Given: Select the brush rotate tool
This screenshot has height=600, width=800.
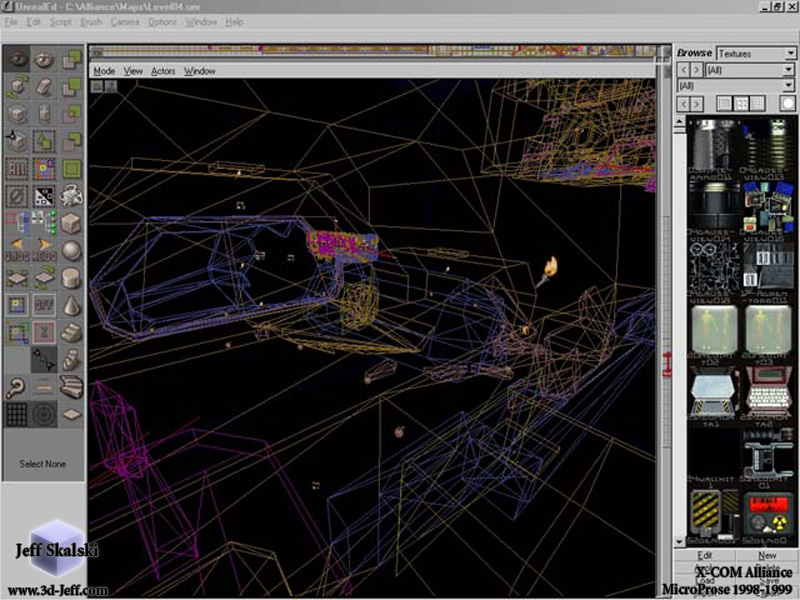Looking at the screenshot, I should click(x=17, y=87).
